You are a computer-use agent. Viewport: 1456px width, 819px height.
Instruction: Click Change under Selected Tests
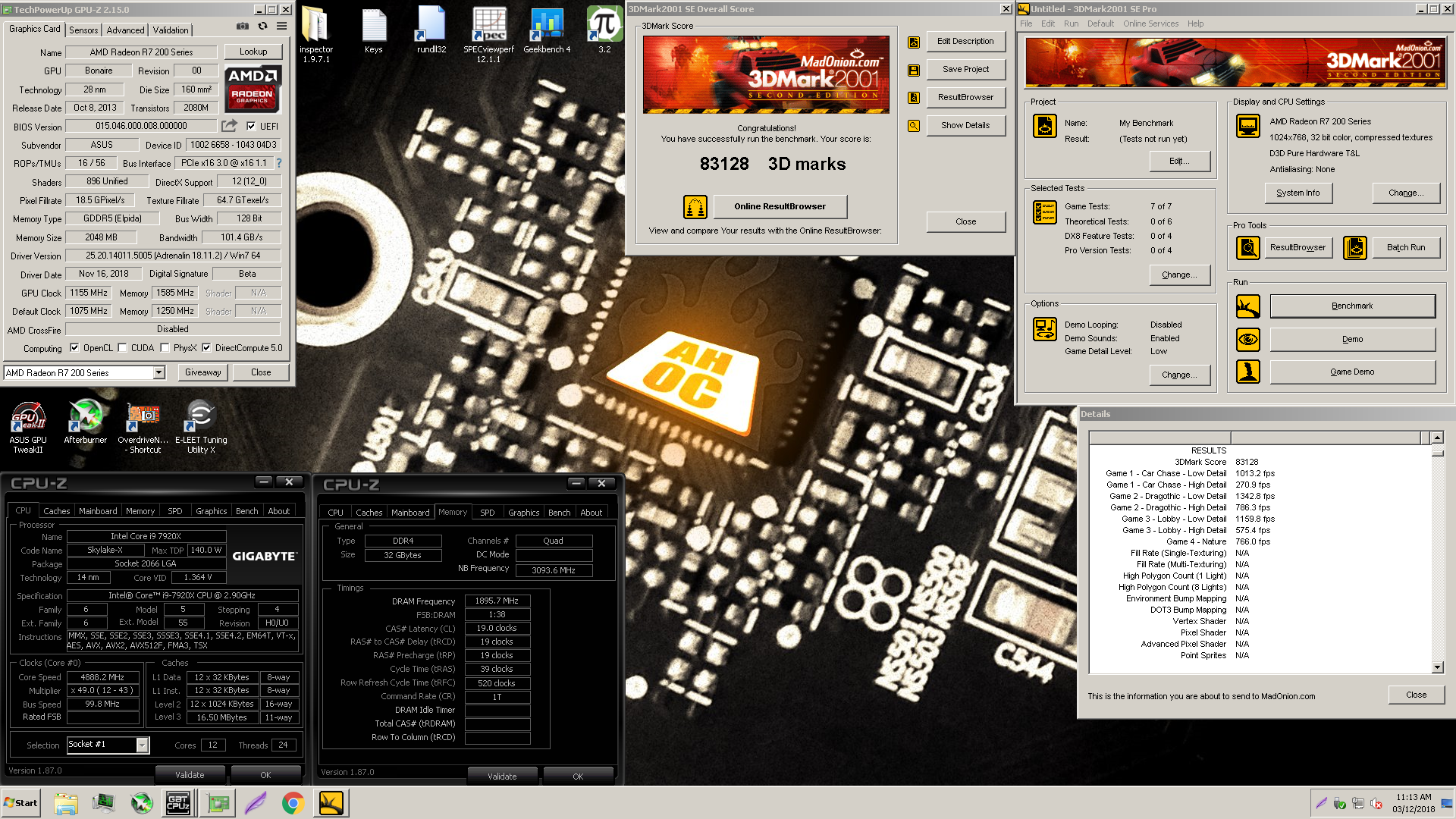coord(1179,275)
